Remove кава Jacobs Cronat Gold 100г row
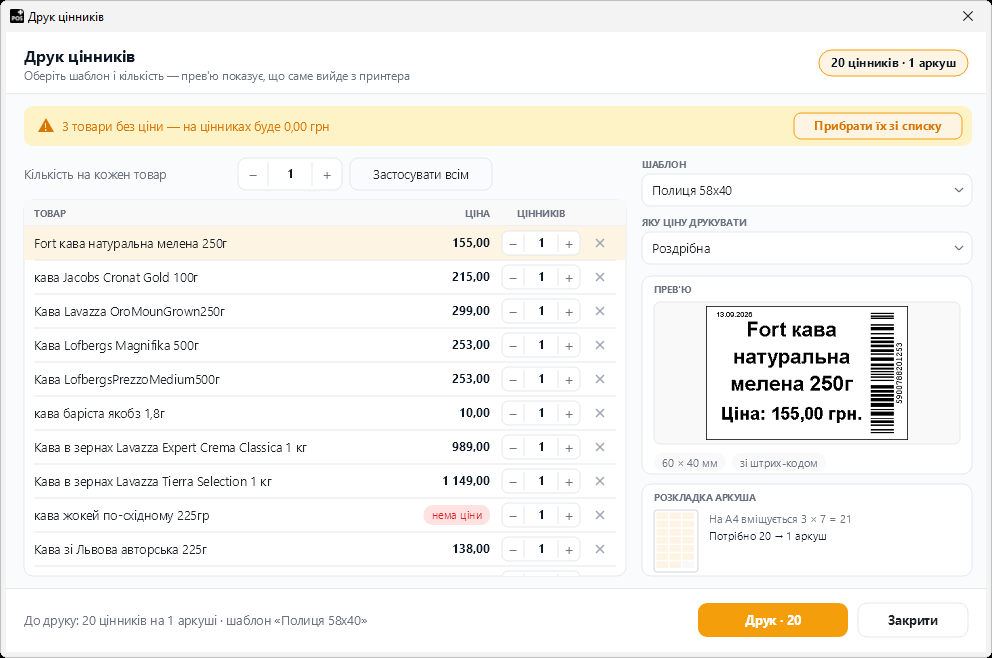This screenshot has height=658, width=992. point(600,277)
